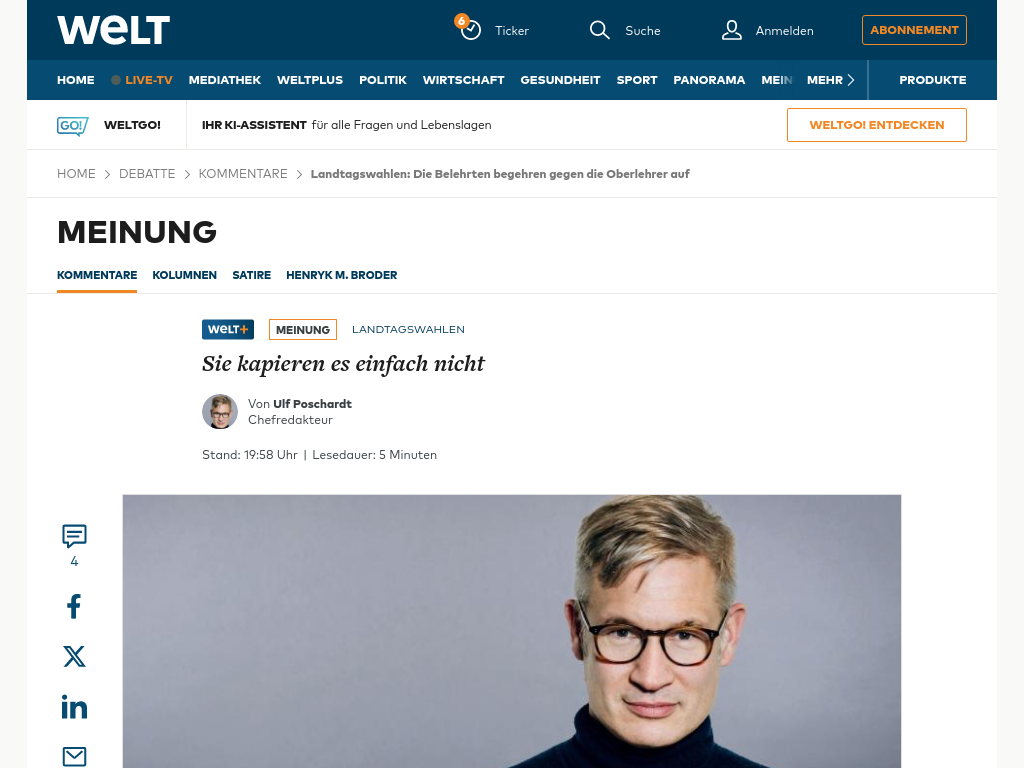Viewport: 1024px width, 768px height.
Task: Click WELTGO! ENTDECKEN button
Action: click(x=876, y=125)
